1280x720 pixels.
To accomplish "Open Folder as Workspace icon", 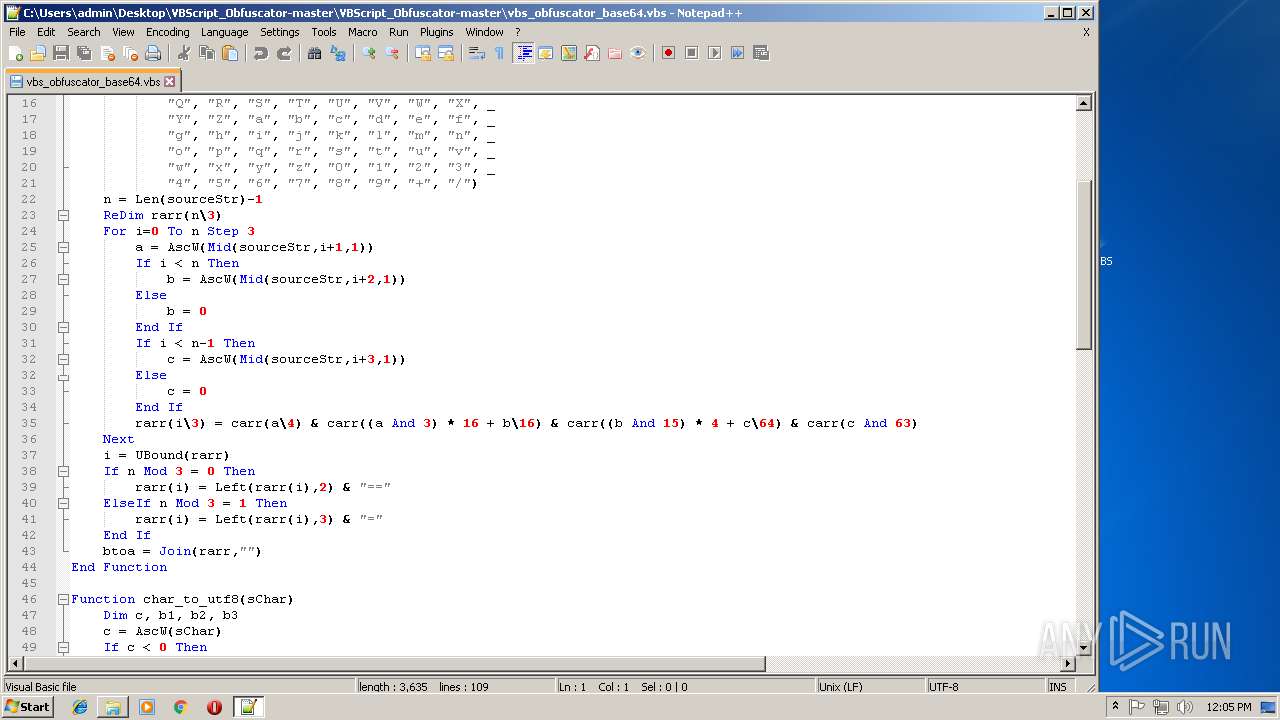I will (x=615, y=53).
